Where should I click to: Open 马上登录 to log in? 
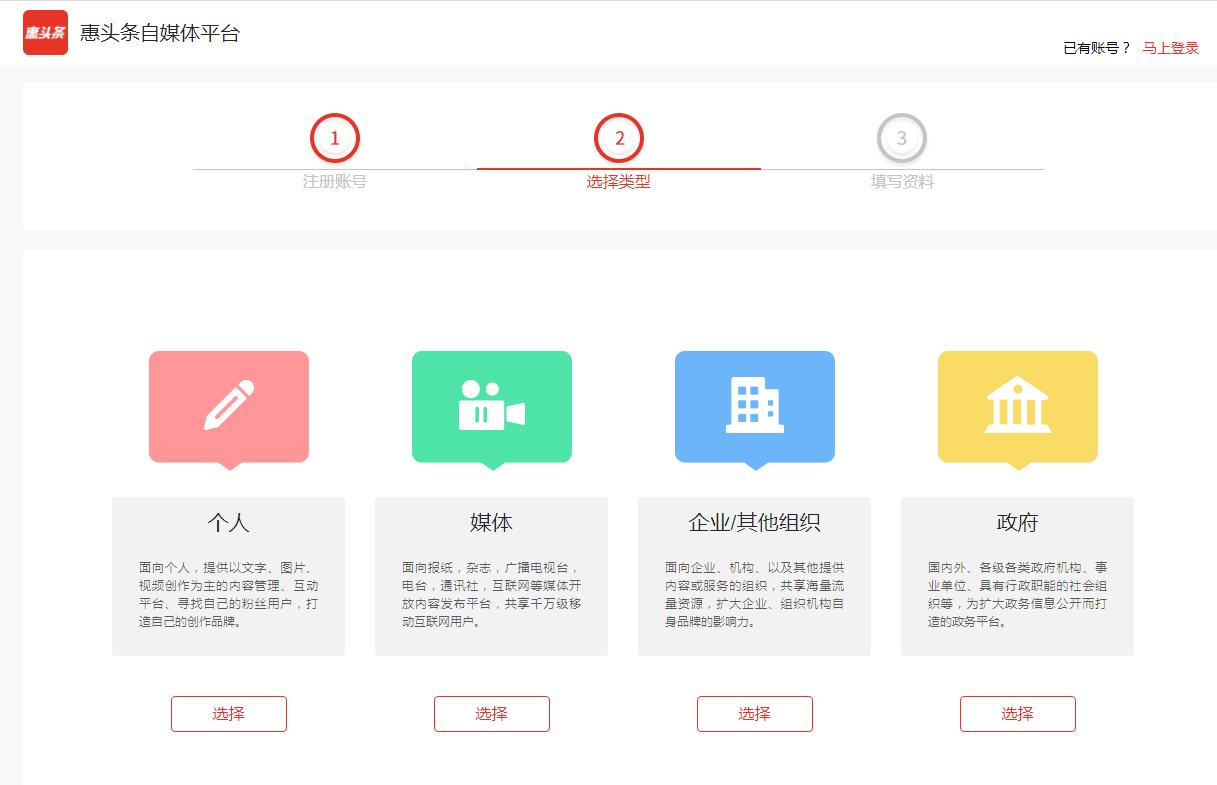tap(1168, 47)
